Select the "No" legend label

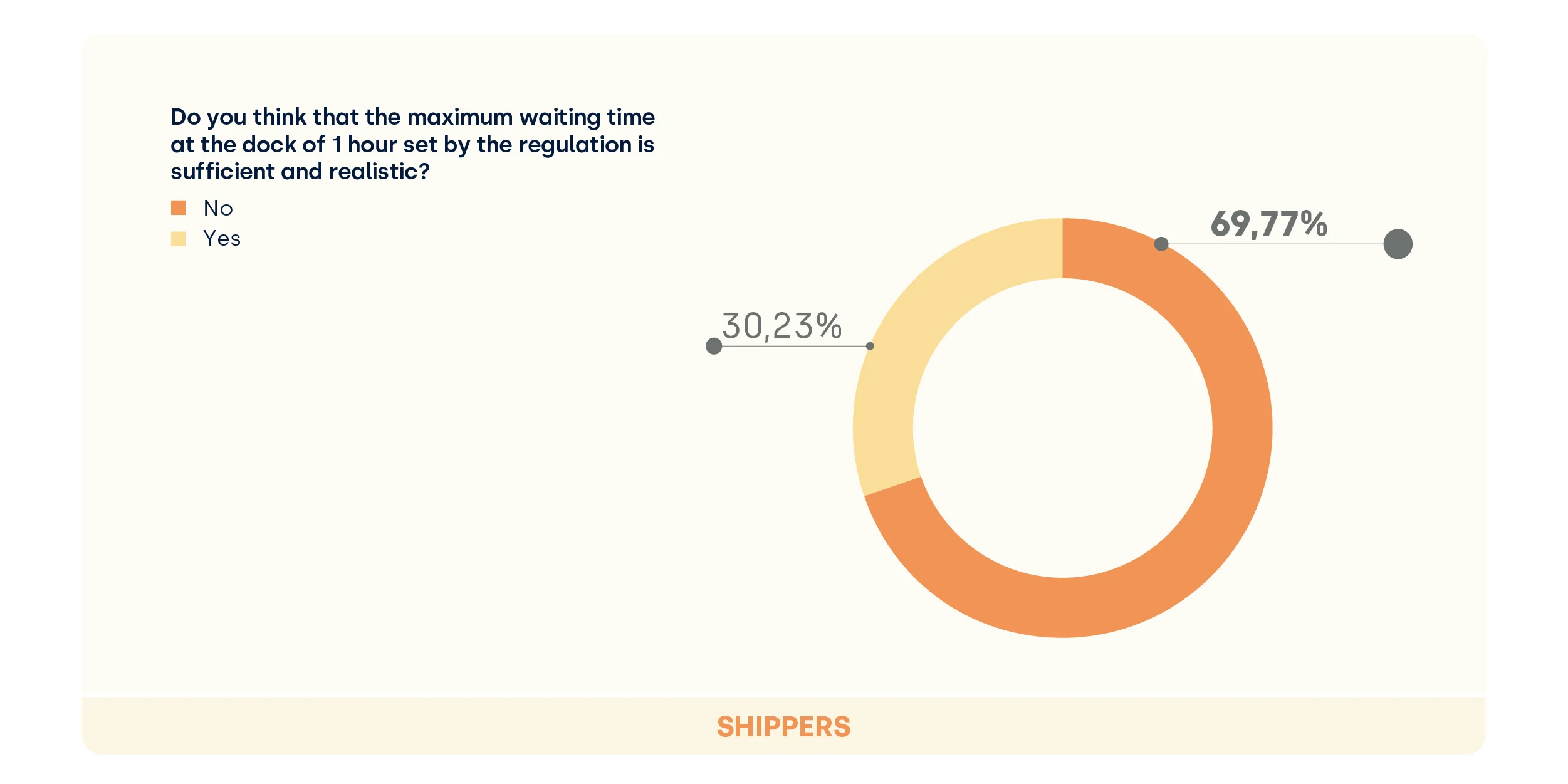(218, 208)
